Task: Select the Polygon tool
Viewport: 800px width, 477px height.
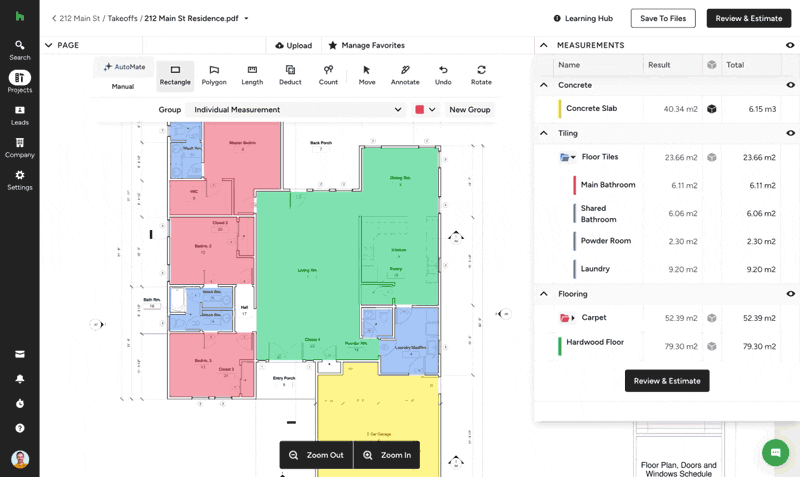Action: [214, 75]
